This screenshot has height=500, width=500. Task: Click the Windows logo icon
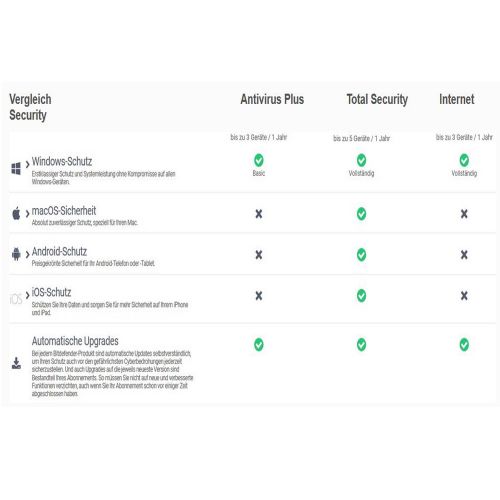[16, 168]
